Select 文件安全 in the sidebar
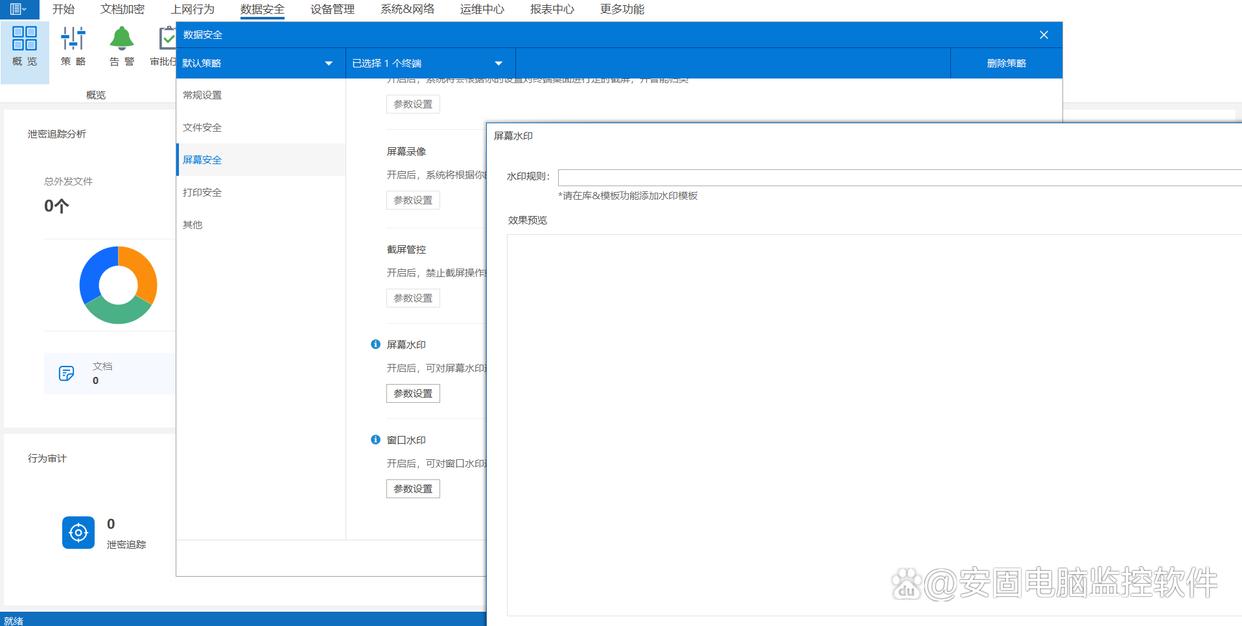Viewport: 1242px width, 626px height. click(x=202, y=128)
